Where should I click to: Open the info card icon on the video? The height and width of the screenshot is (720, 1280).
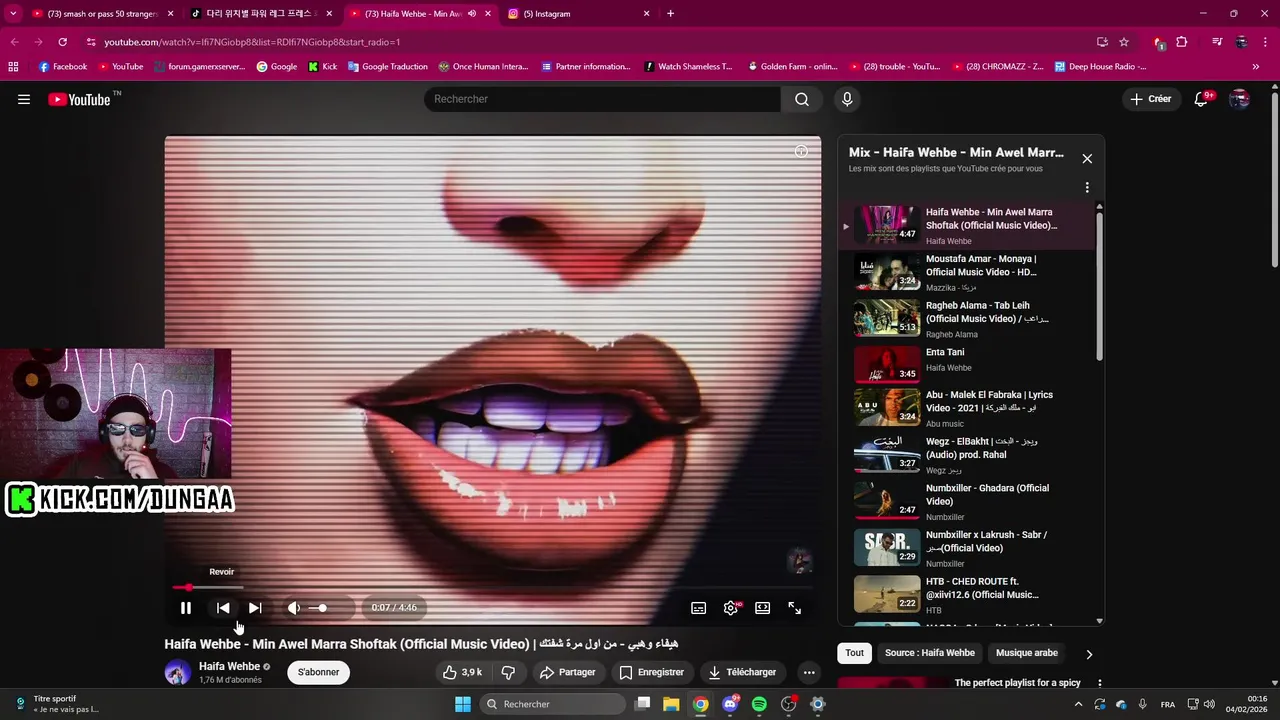pyautogui.click(x=801, y=151)
